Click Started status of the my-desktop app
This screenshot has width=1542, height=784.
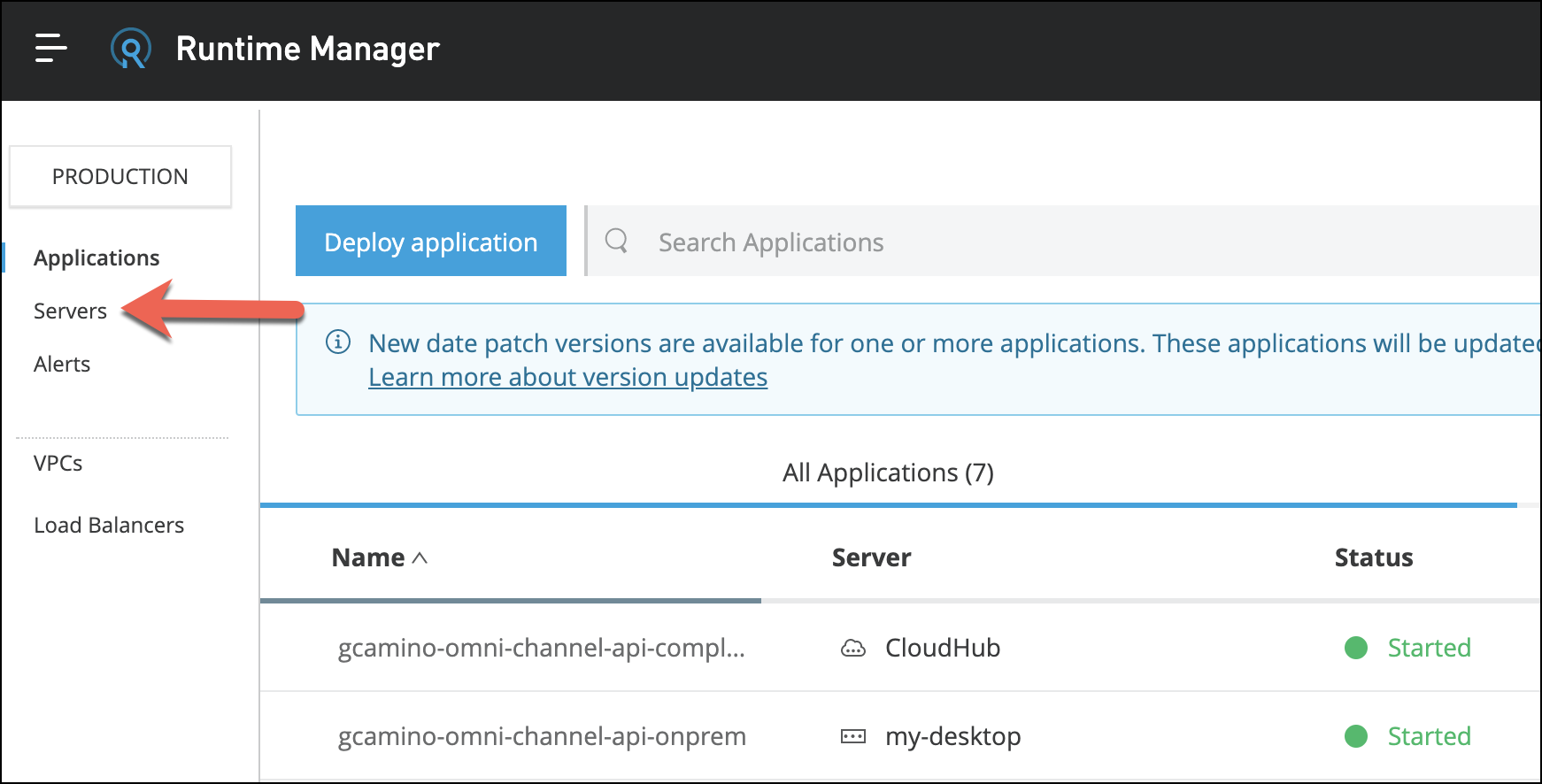[x=1429, y=736]
